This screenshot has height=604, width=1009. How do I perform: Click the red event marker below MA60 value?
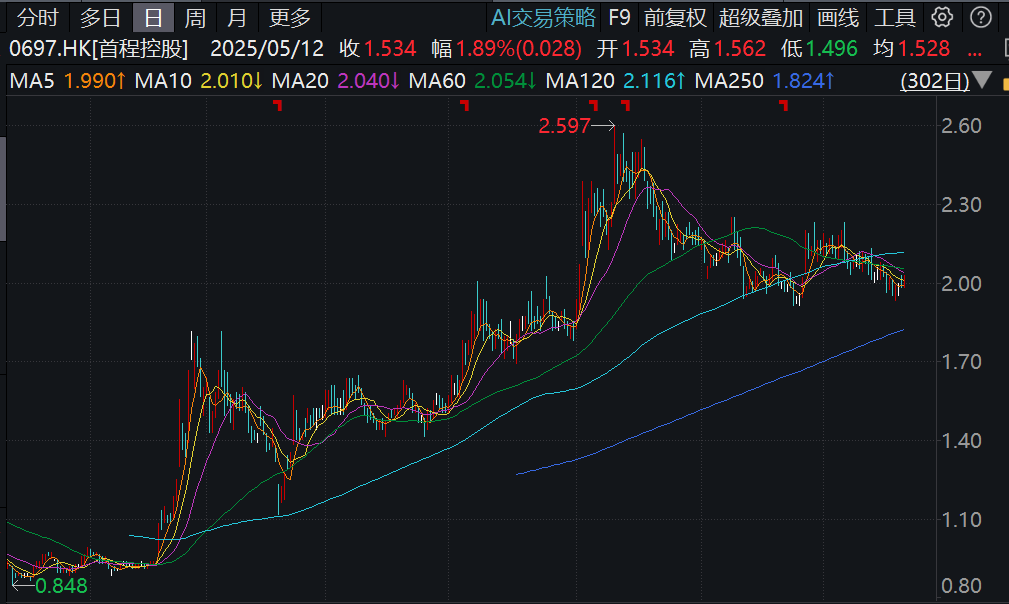pyautogui.click(x=464, y=105)
